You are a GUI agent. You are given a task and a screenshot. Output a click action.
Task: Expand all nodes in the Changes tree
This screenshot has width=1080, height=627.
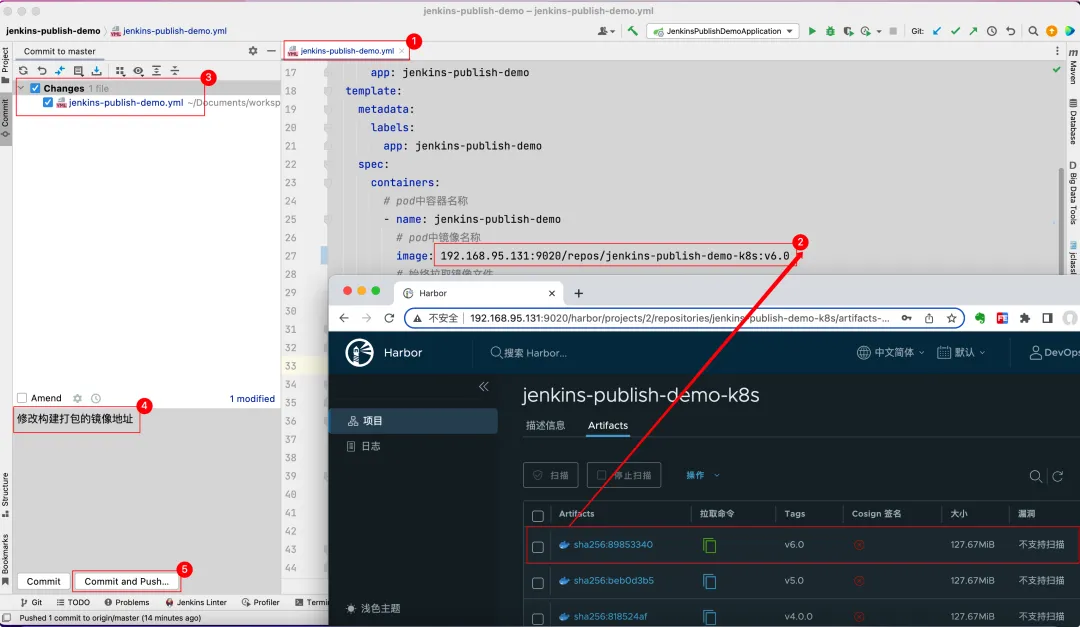156,70
